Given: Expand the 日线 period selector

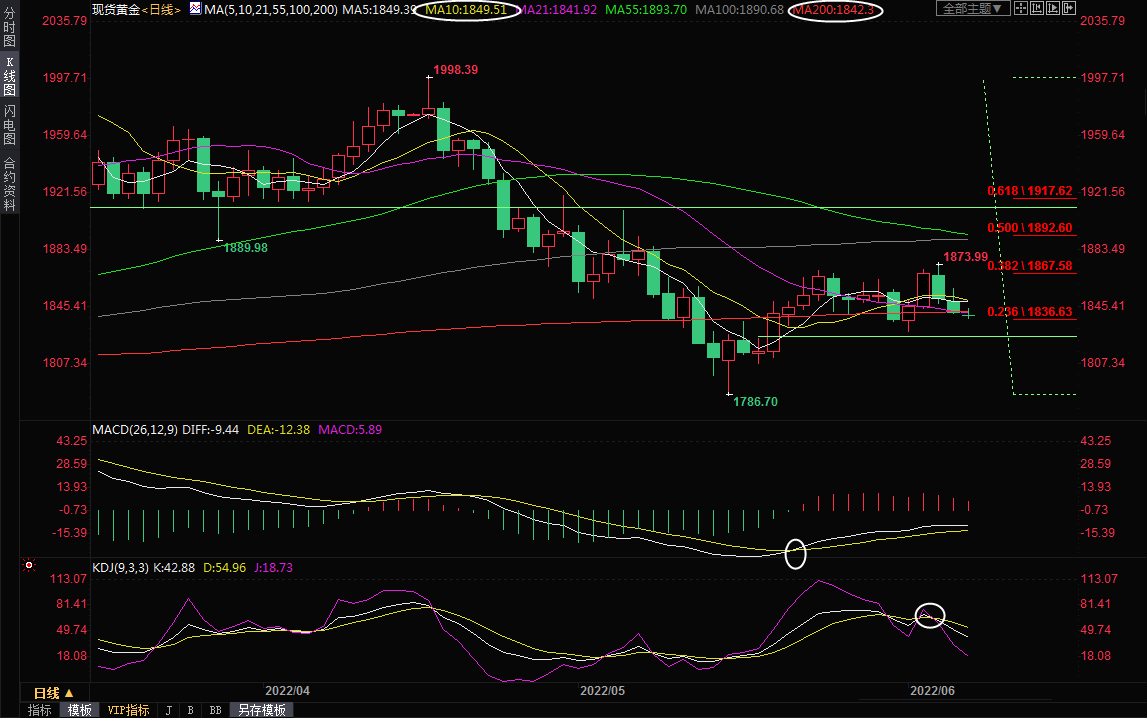Looking at the screenshot, I should (x=53, y=692).
